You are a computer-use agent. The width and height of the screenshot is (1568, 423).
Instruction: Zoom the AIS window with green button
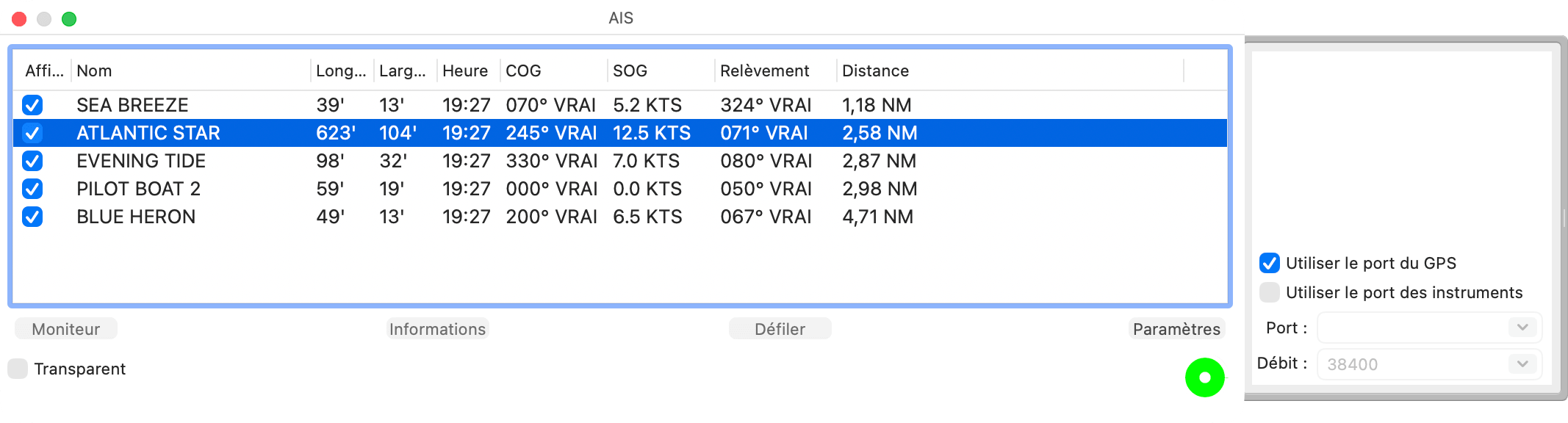click(x=69, y=19)
